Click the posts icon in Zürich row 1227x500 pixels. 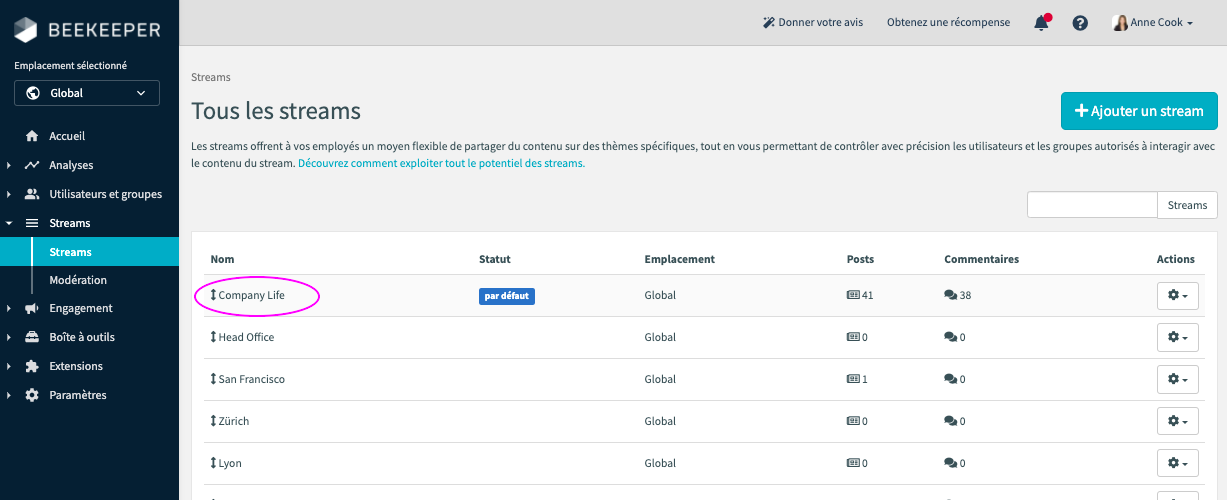click(853, 422)
